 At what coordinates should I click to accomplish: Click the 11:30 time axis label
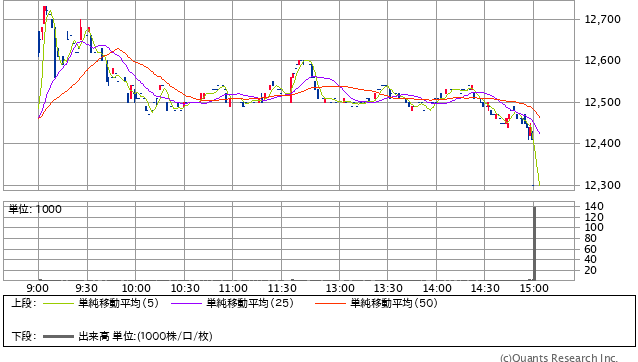282,288
